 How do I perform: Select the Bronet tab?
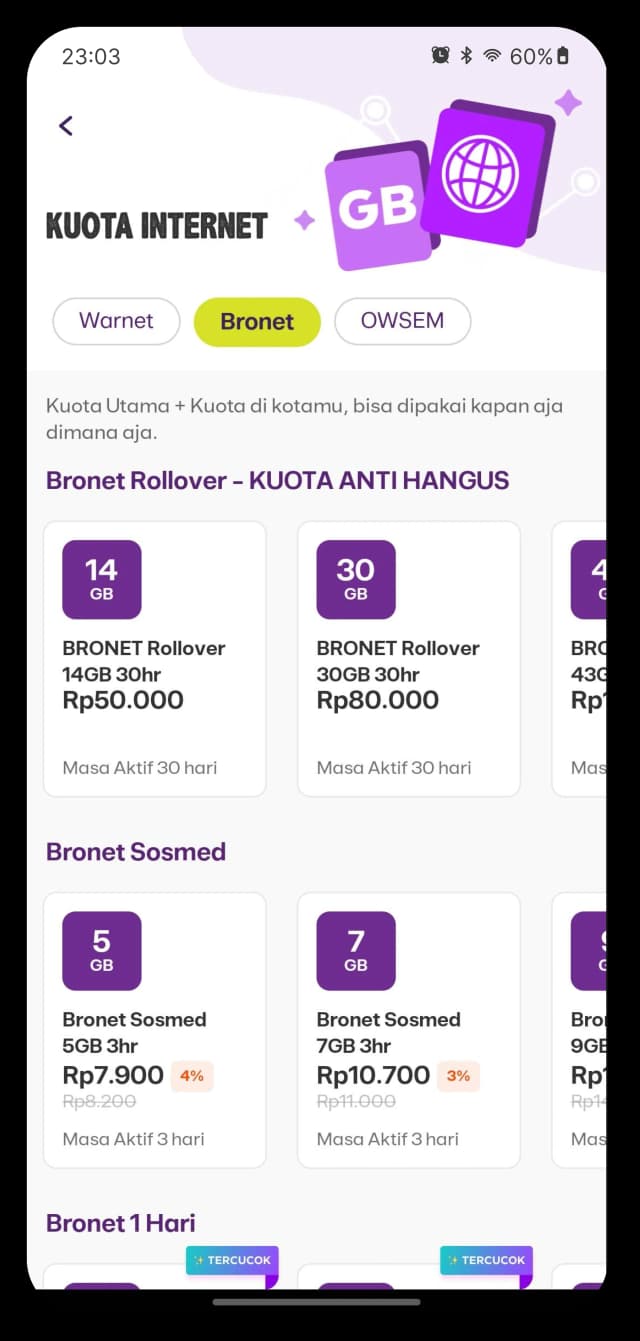(x=257, y=322)
